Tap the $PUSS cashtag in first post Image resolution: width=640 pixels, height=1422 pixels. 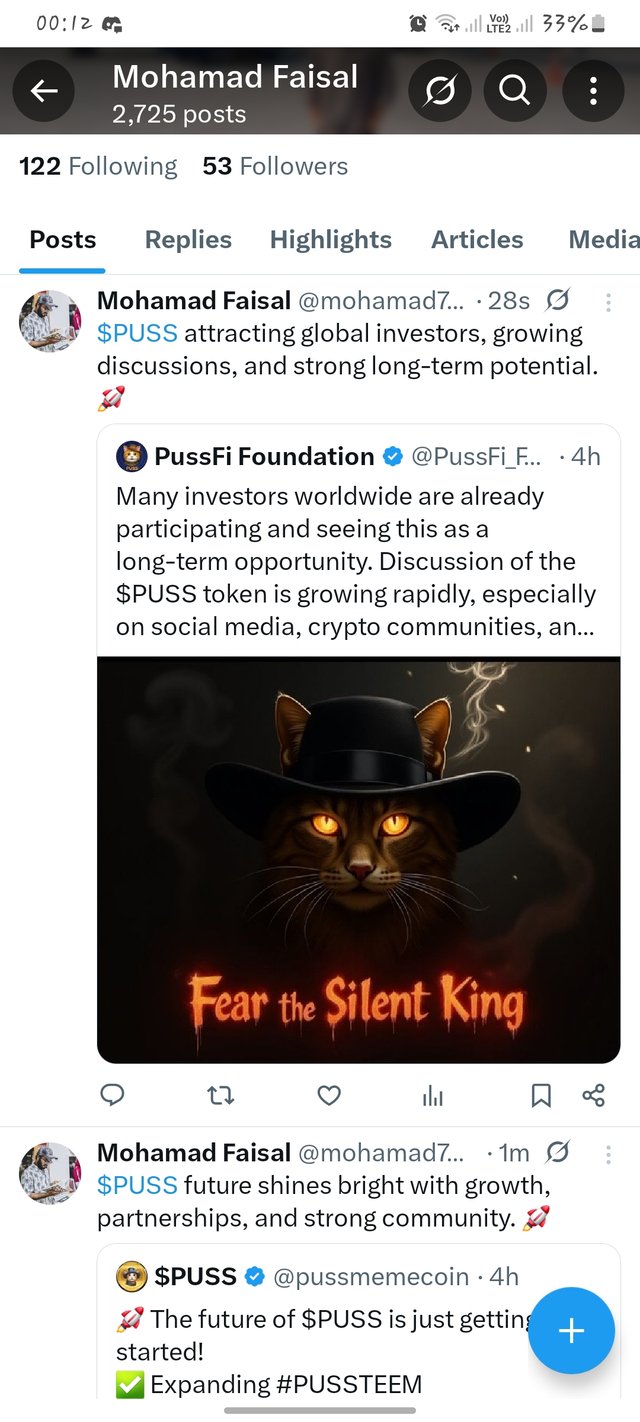(137, 334)
